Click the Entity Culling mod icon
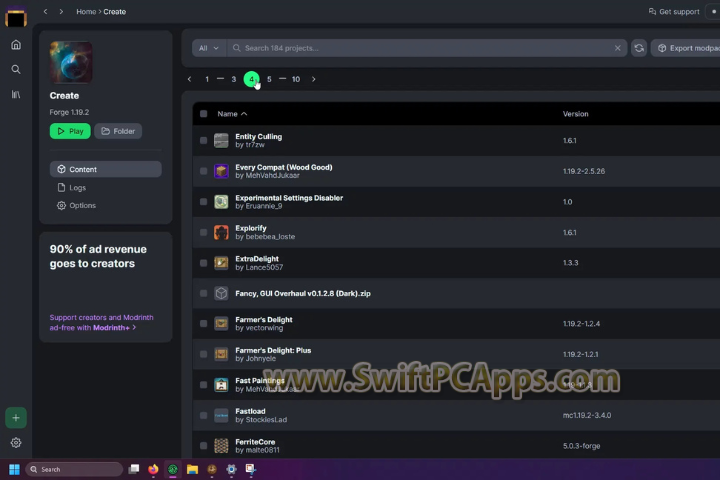The width and height of the screenshot is (720, 480). click(221, 141)
